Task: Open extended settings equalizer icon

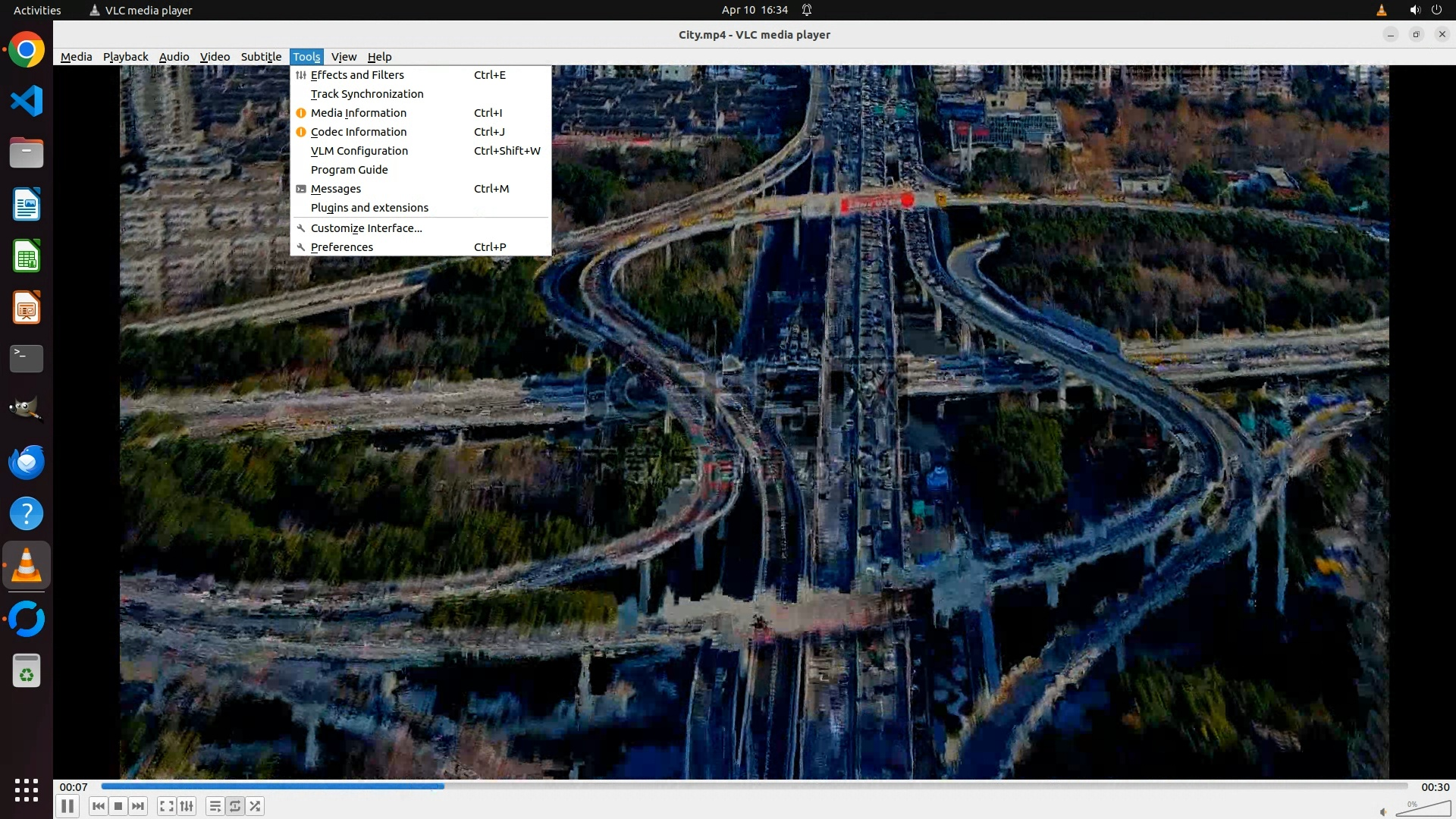Action: [x=187, y=806]
